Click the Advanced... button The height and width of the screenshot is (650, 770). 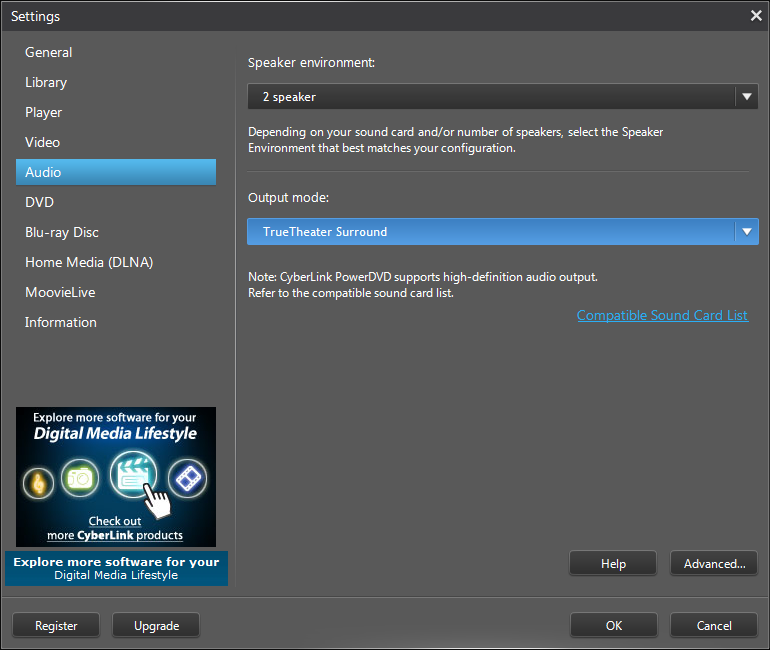[x=714, y=564]
